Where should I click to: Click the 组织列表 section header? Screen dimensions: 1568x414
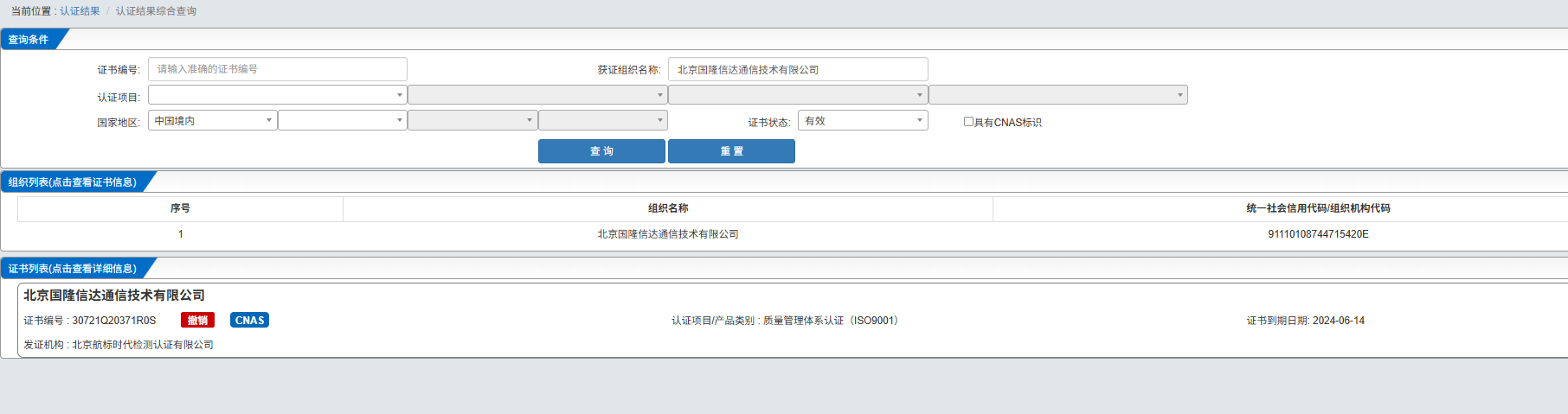(73, 182)
